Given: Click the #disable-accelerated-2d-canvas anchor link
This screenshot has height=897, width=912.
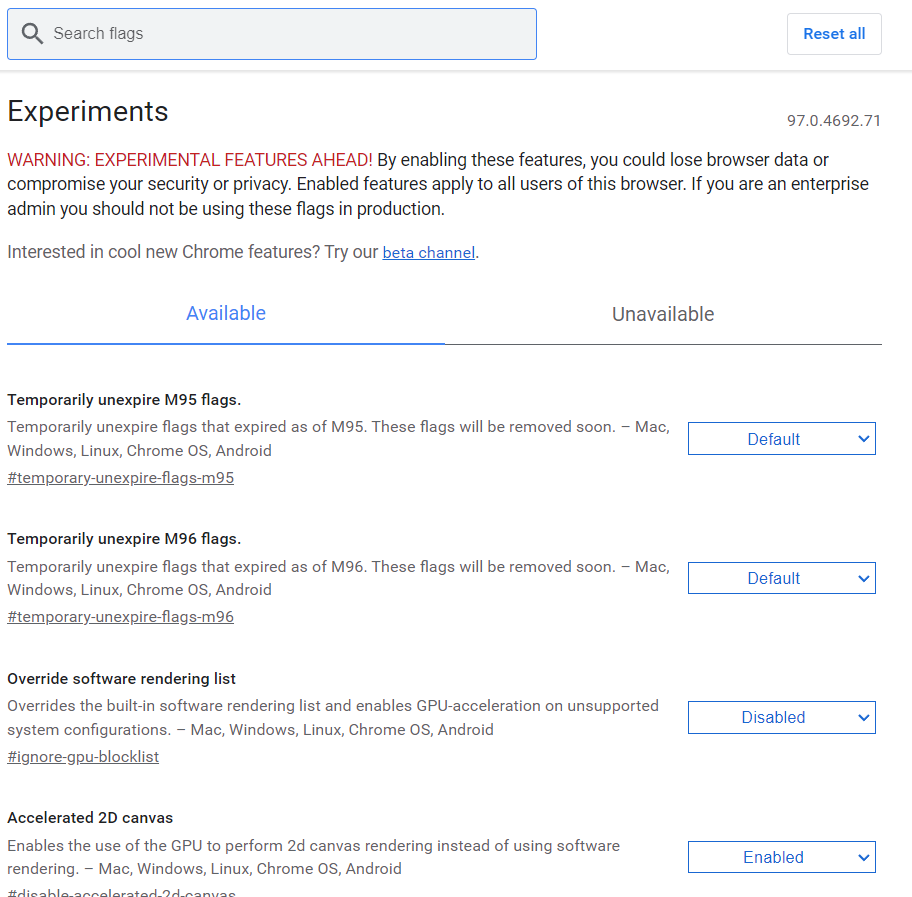Looking at the screenshot, I should coord(121,892).
